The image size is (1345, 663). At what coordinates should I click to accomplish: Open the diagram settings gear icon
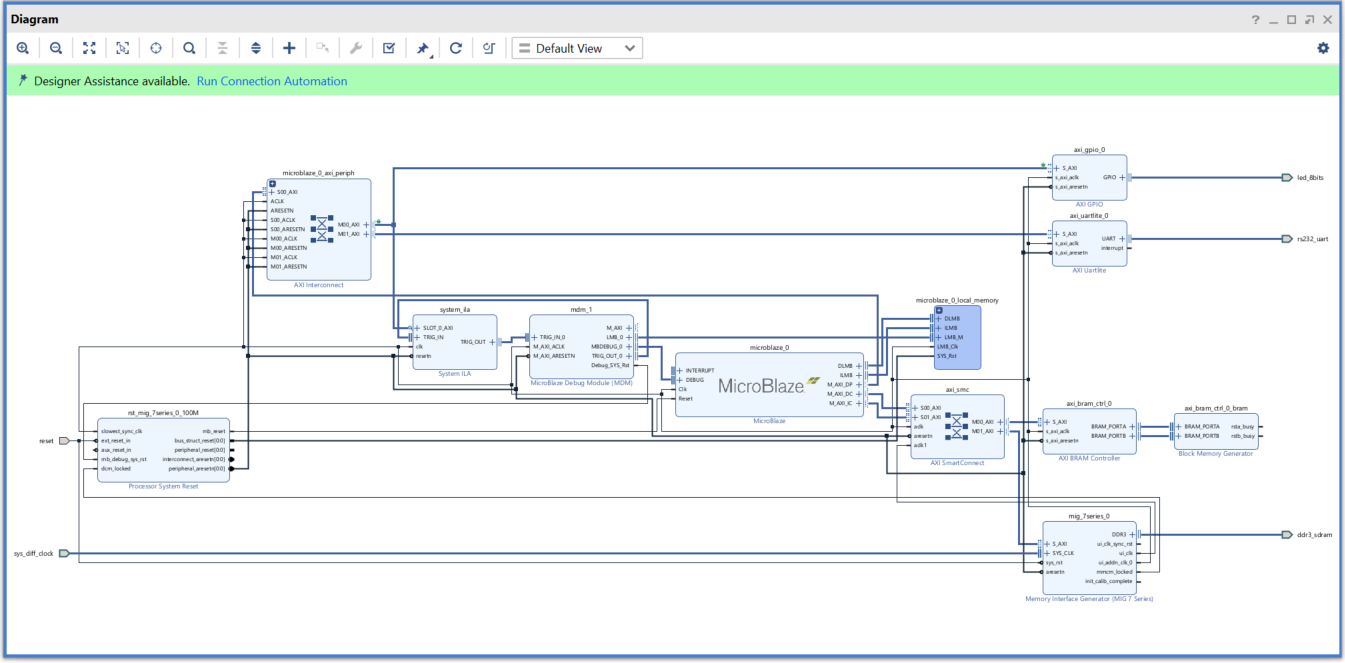click(x=1323, y=48)
